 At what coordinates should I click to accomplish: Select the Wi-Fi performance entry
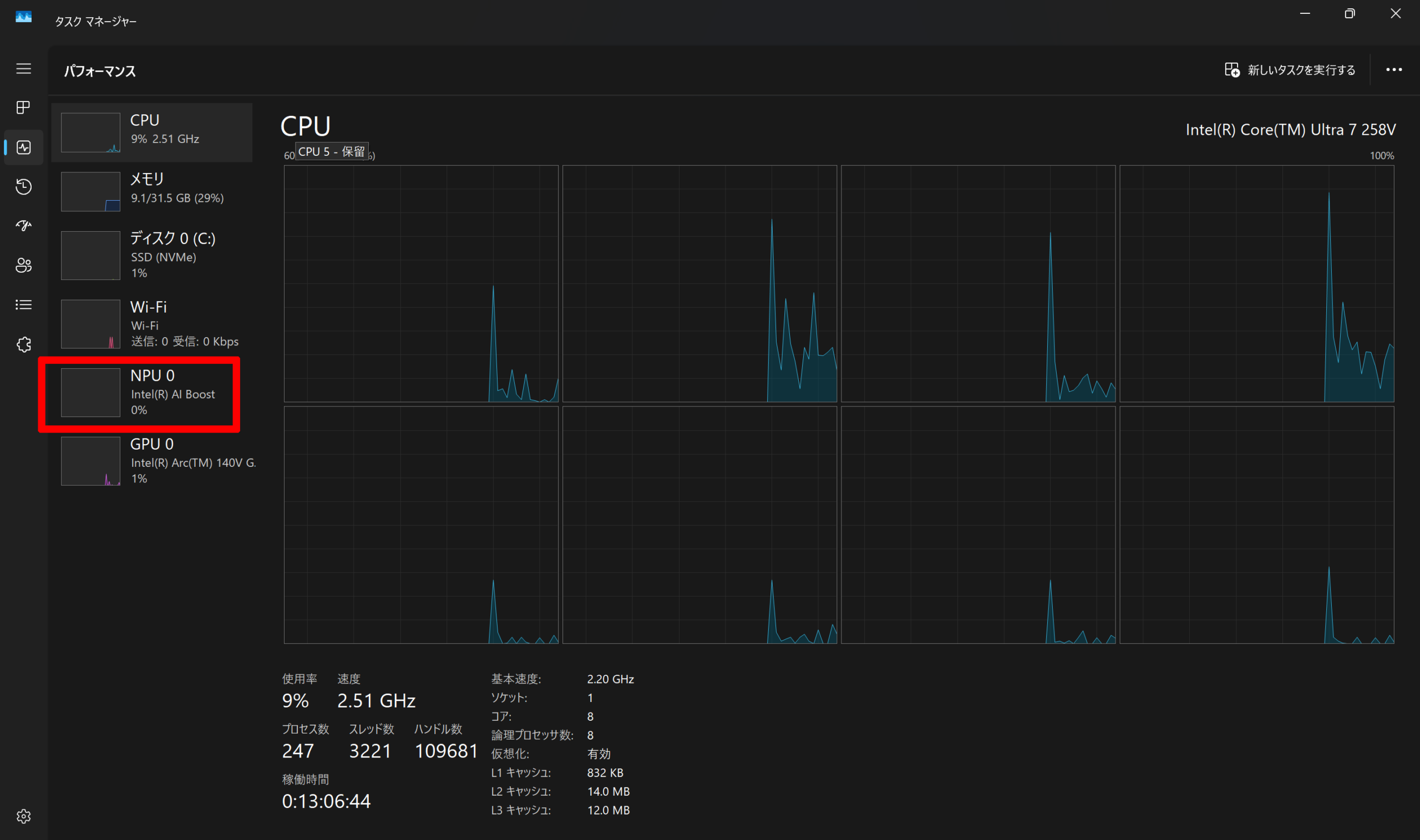coord(152,323)
